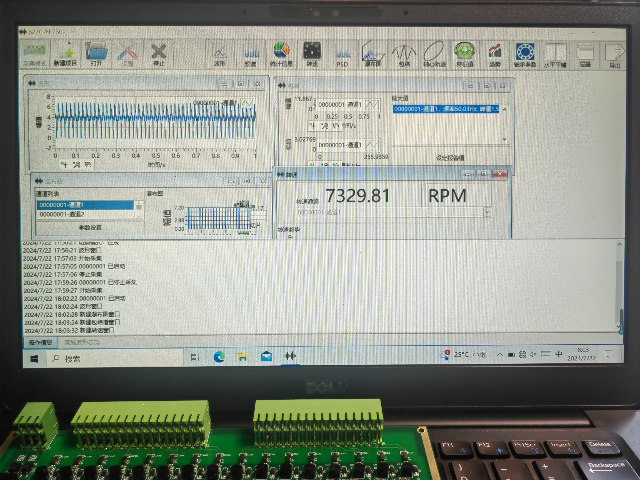Click the weather 25°C taskbar widget
The width and height of the screenshot is (640, 480).
[463, 354]
